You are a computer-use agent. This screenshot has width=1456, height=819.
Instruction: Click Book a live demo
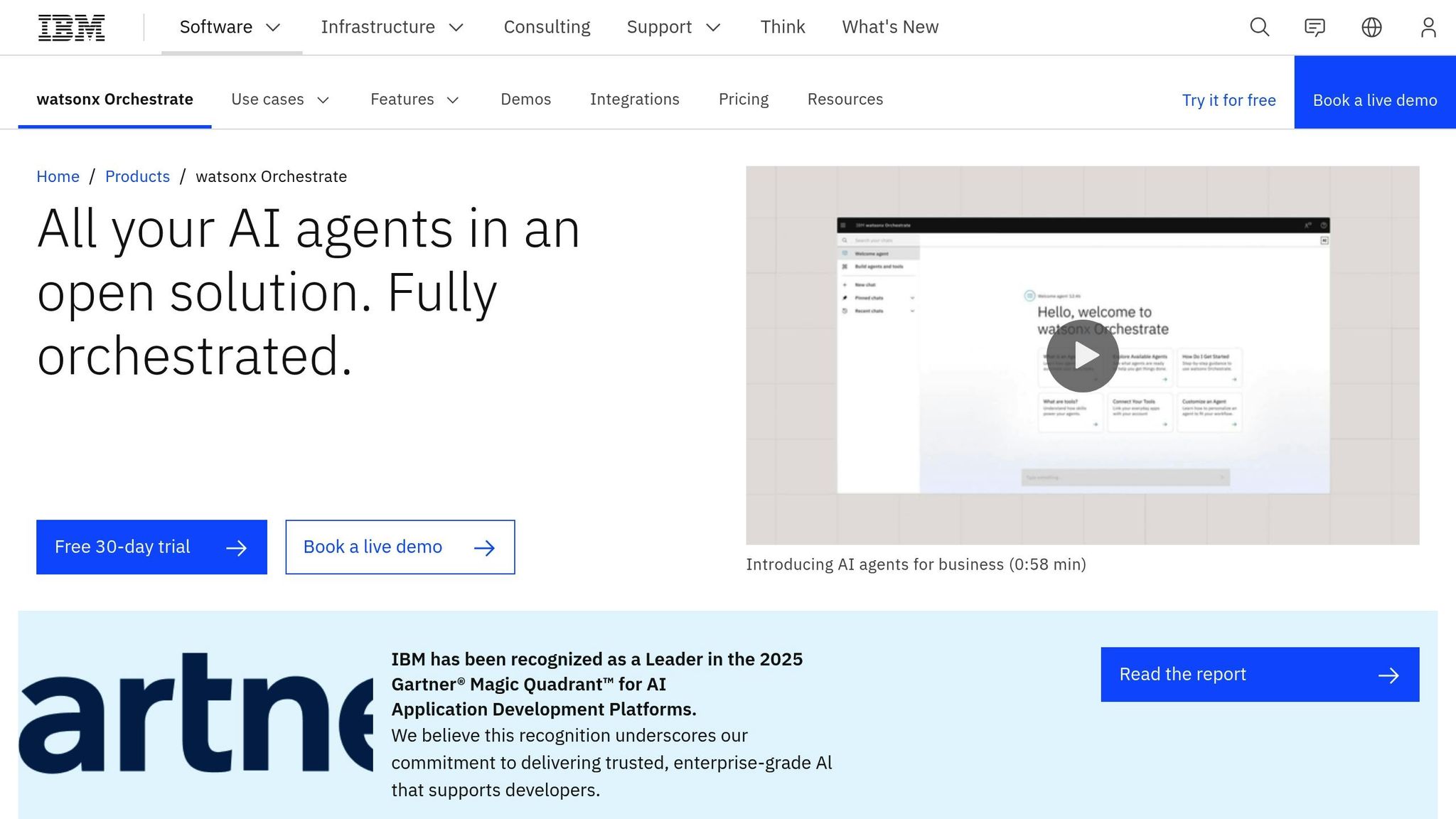(x=400, y=547)
